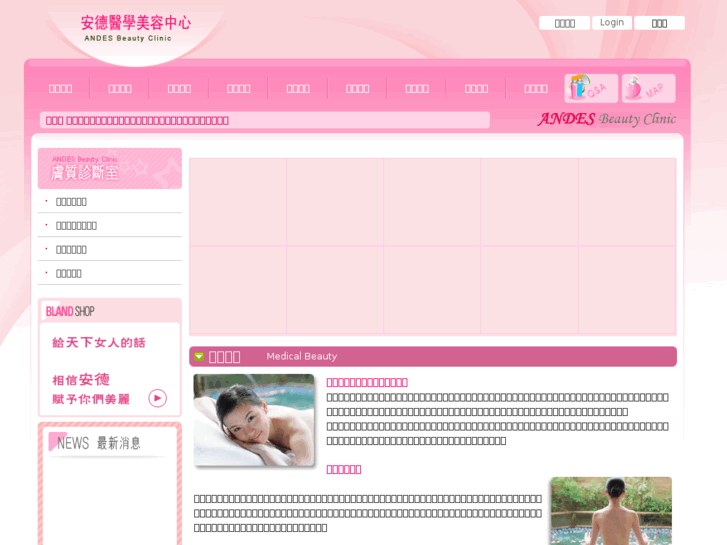727x545 pixels.
Task: Click green arrow icon beside Medical Beauty
Action: click(199, 356)
